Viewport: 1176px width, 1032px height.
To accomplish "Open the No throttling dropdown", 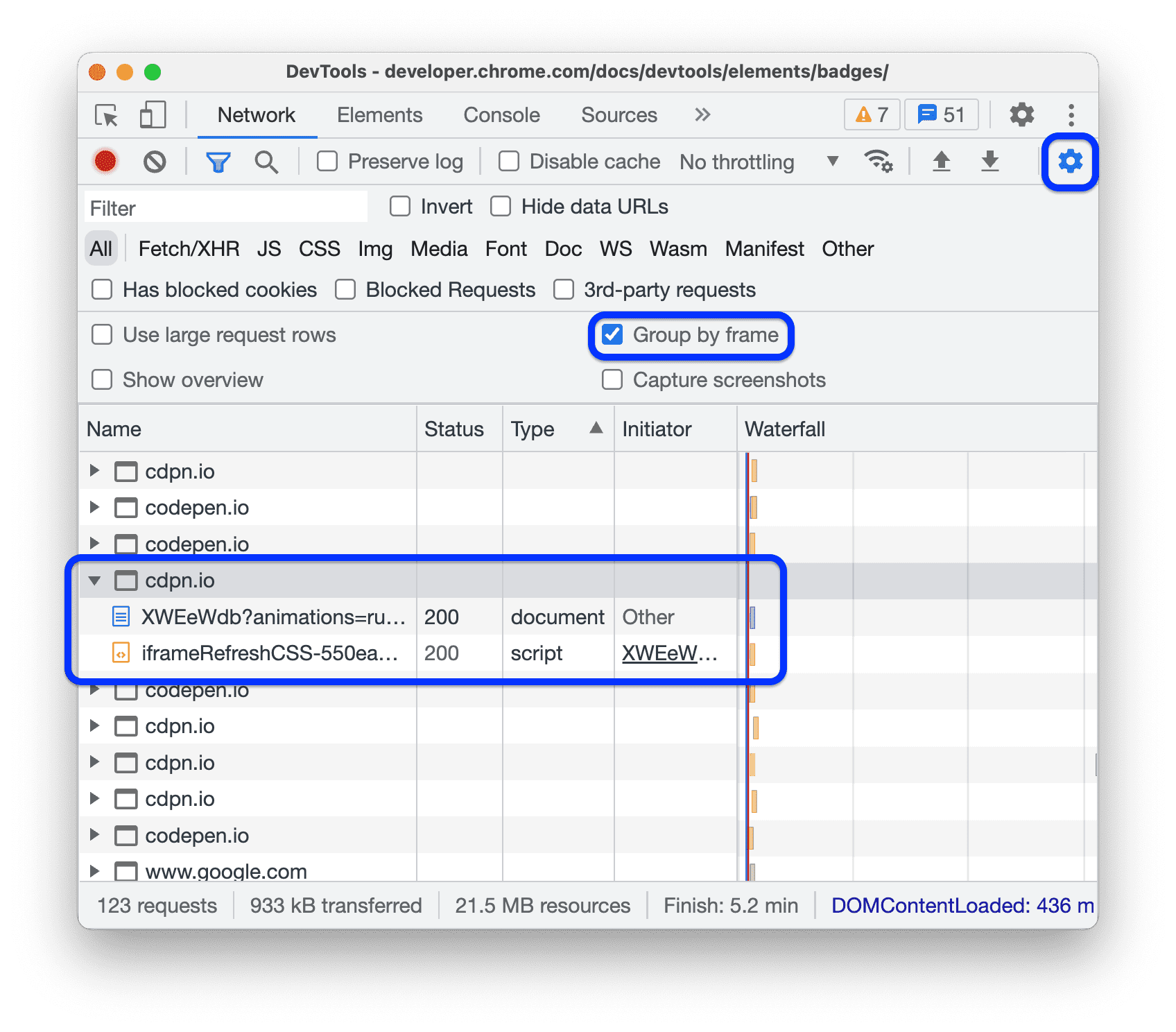I will click(757, 162).
